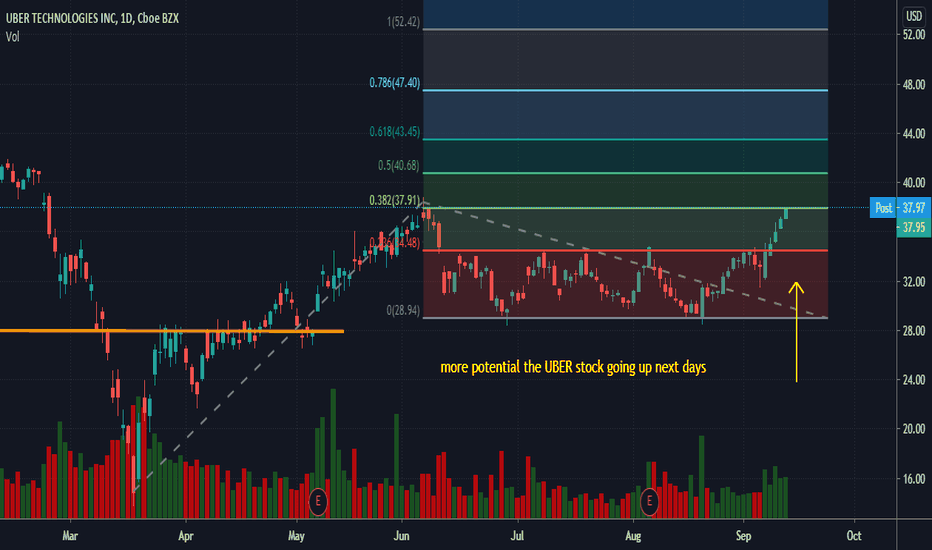
Task: Click the UBER TECHNOLOGIES INC chart title
Action: click(92, 18)
